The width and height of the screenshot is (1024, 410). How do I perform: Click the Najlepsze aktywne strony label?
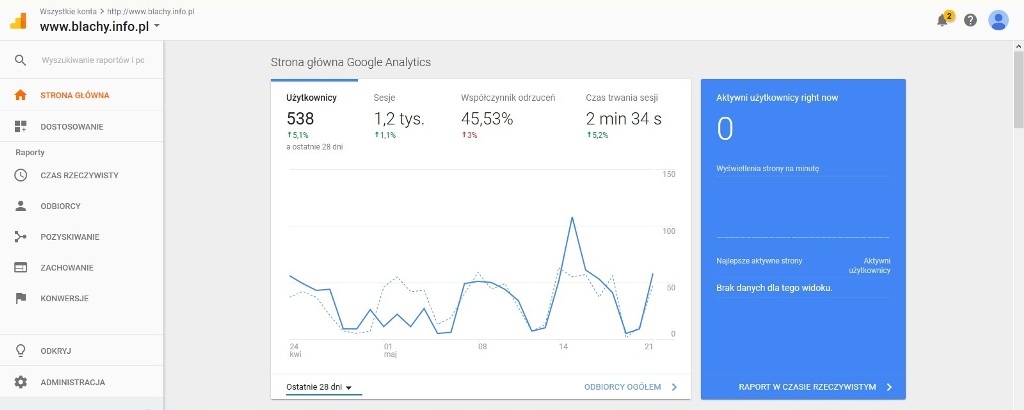[760, 260]
